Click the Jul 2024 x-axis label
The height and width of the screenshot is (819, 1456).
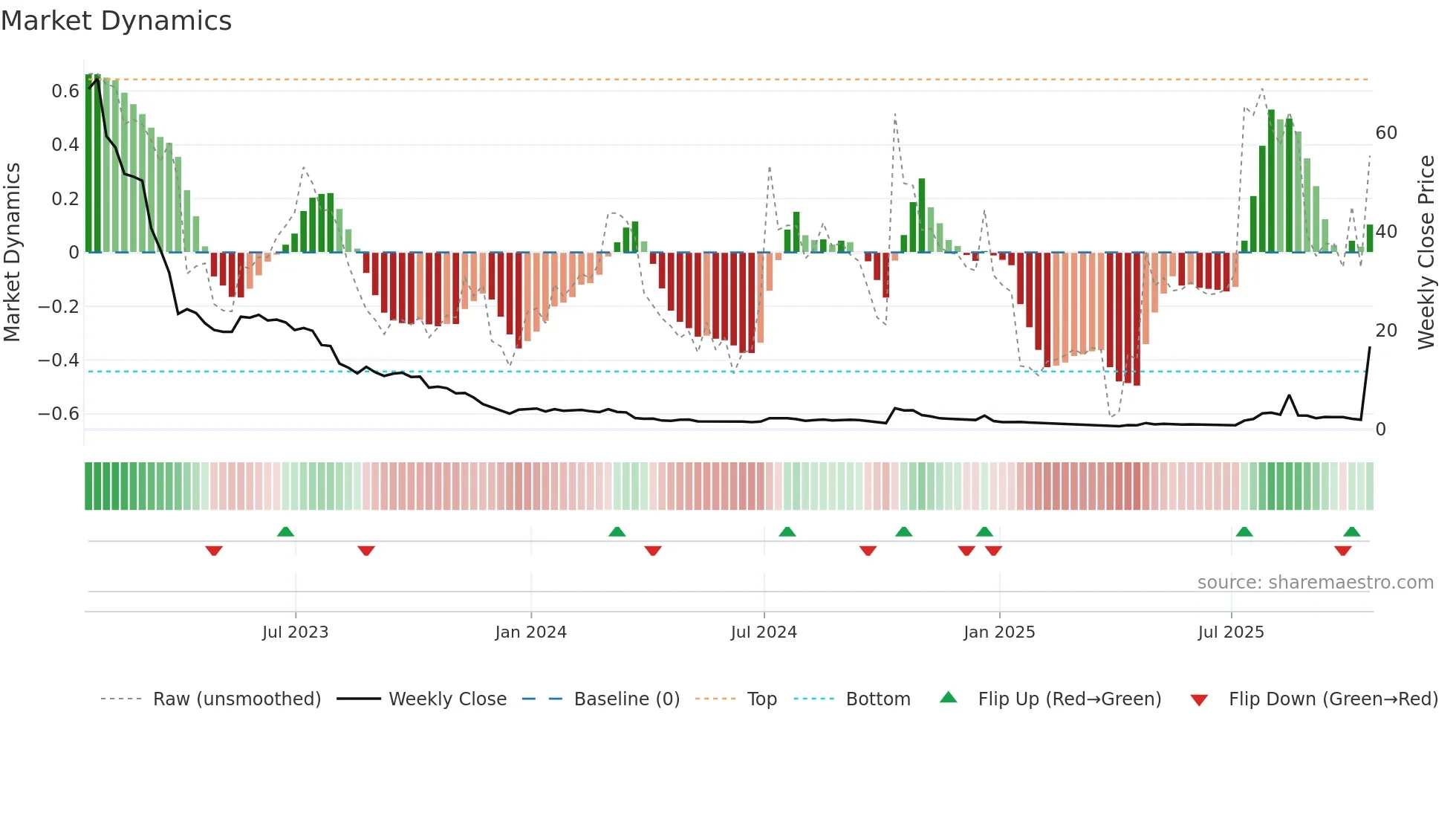764,632
